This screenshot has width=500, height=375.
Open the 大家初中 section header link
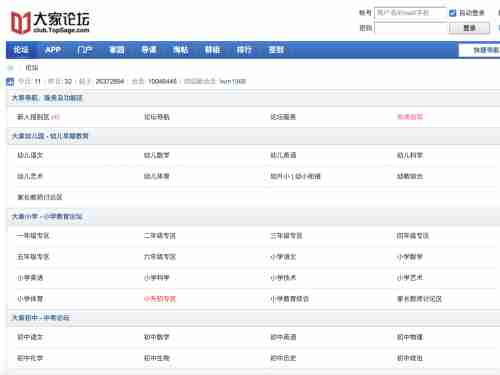tap(41, 318)
